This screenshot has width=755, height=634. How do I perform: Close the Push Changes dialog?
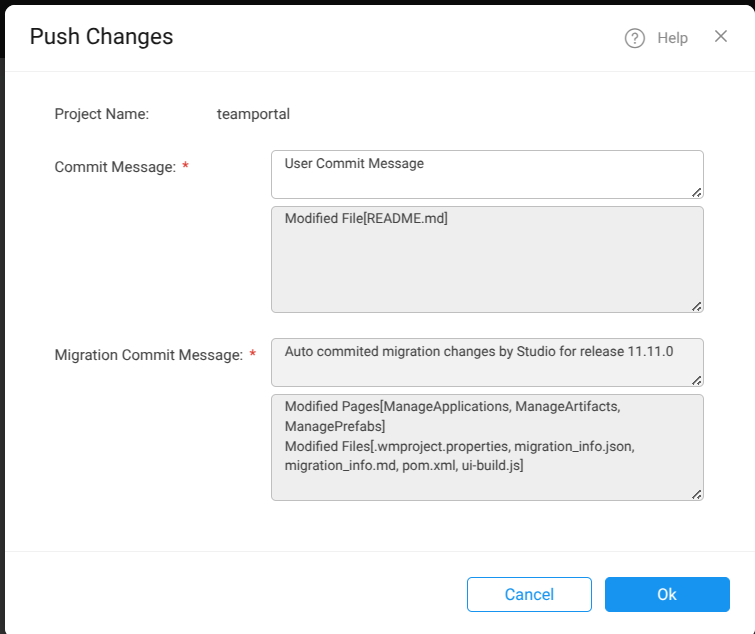coord(721,37)
